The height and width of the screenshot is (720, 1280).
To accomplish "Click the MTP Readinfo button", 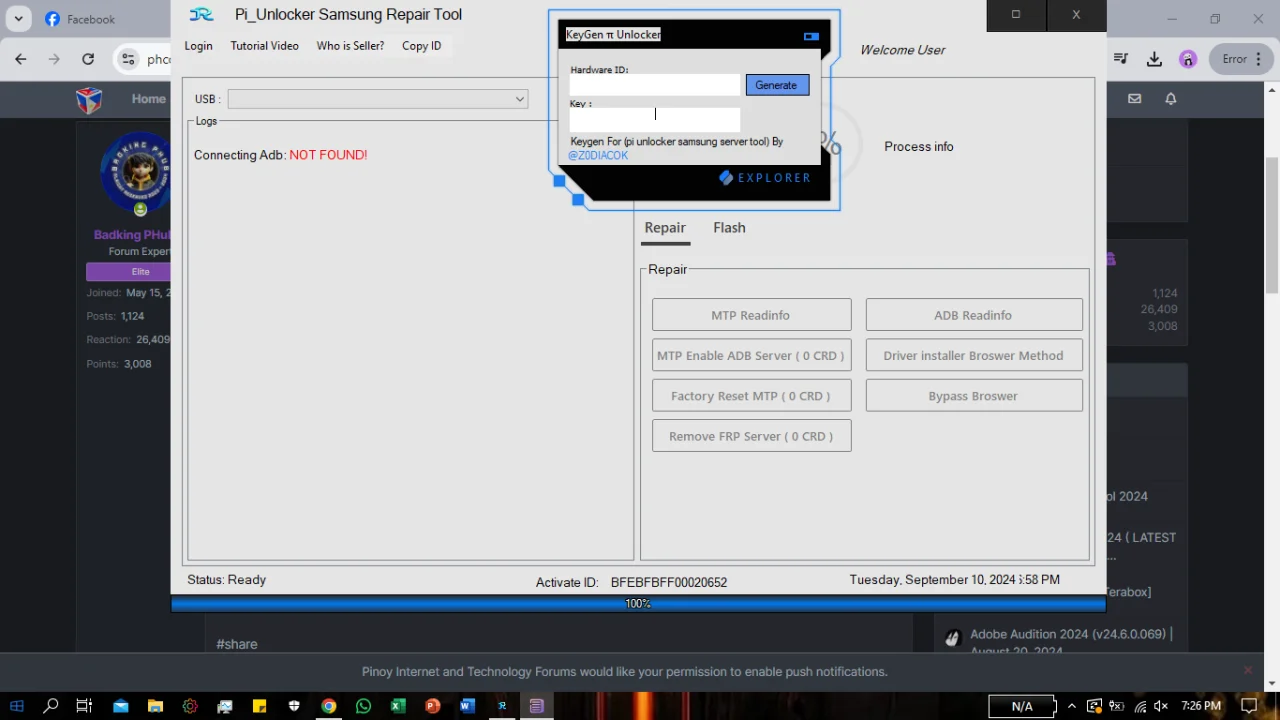I will click(x=751, y=315).
